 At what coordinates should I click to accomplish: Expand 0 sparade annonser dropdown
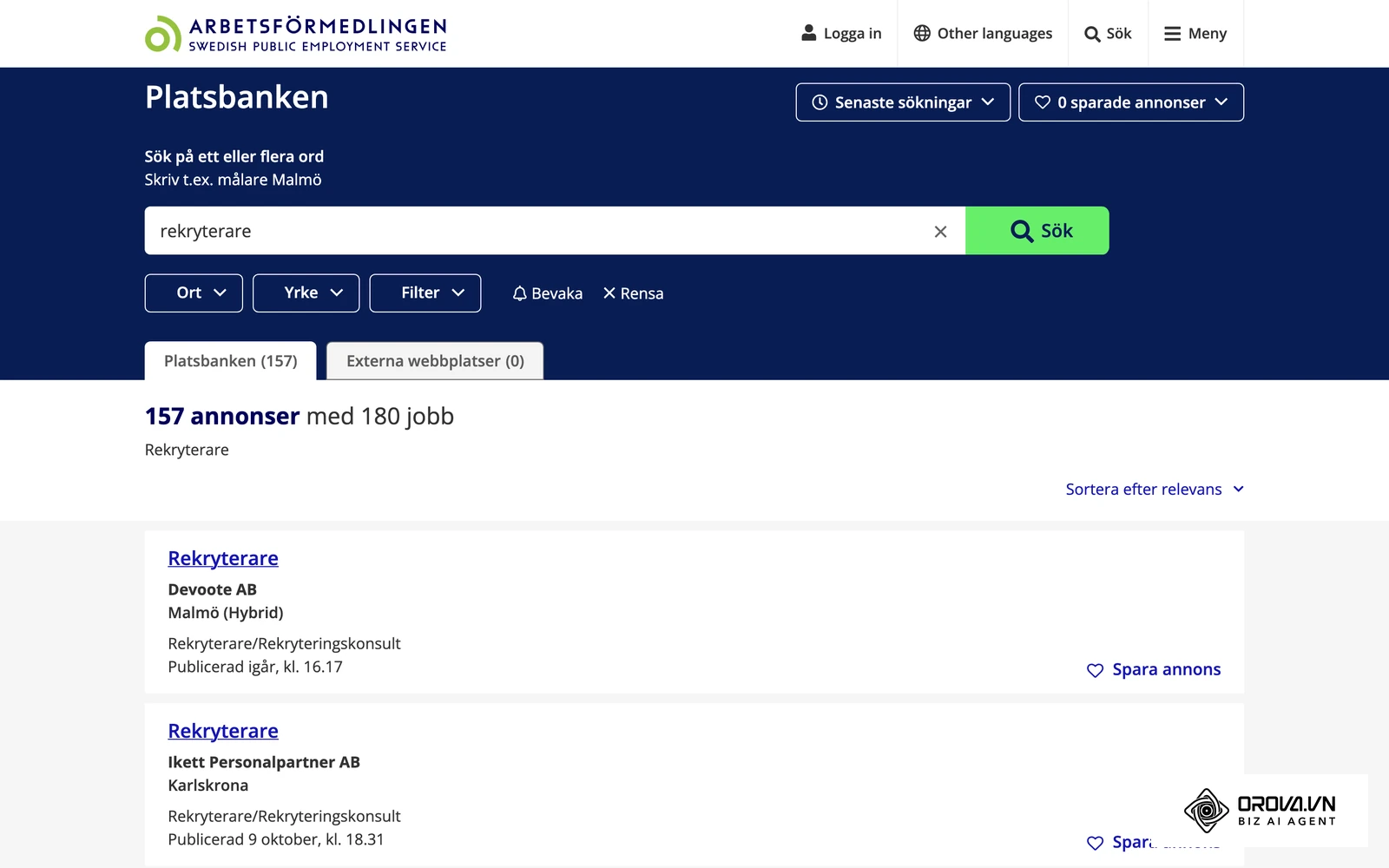1130,102
